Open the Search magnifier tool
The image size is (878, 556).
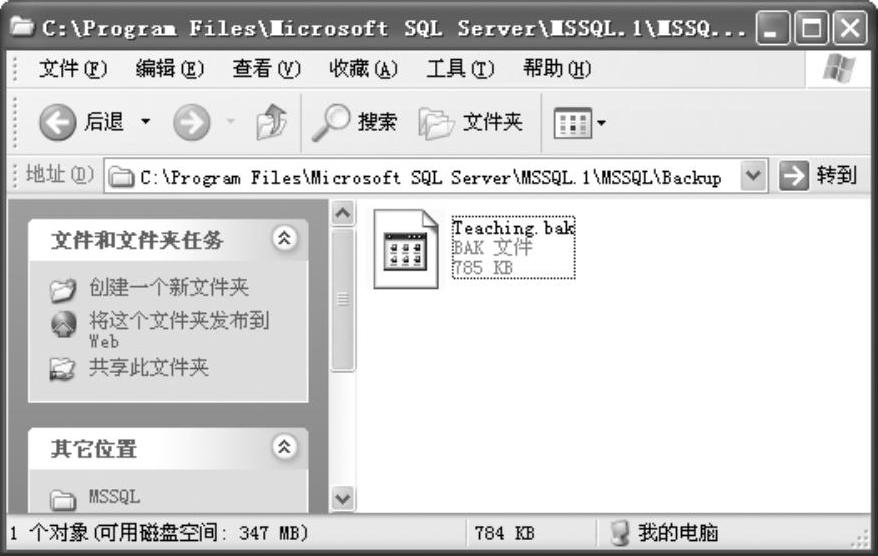coord(330,122)
